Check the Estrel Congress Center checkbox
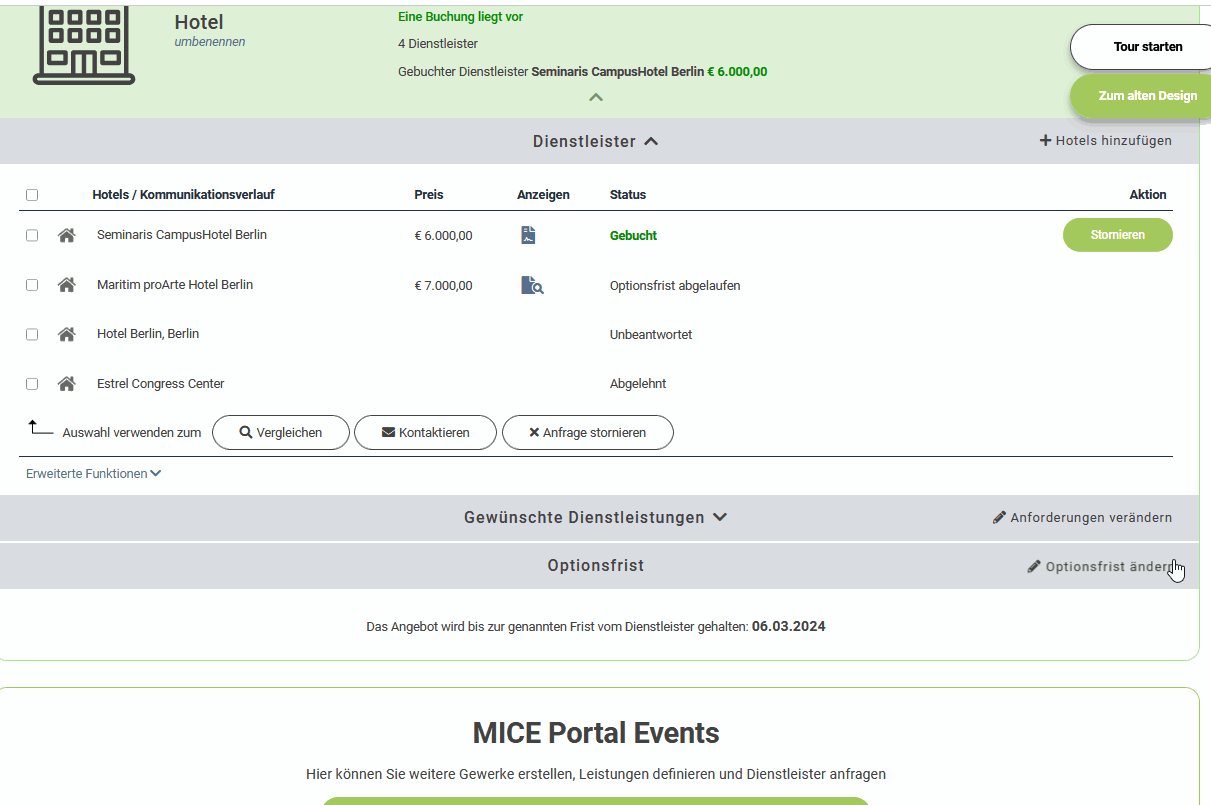The width and height of the screenshot is (1211, 805). [x=32, y=384]
